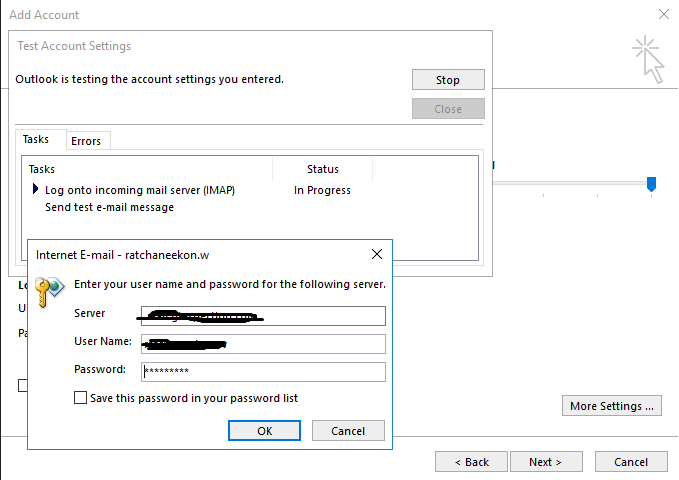Cancel the Internet E-mail password prompt

348,431
